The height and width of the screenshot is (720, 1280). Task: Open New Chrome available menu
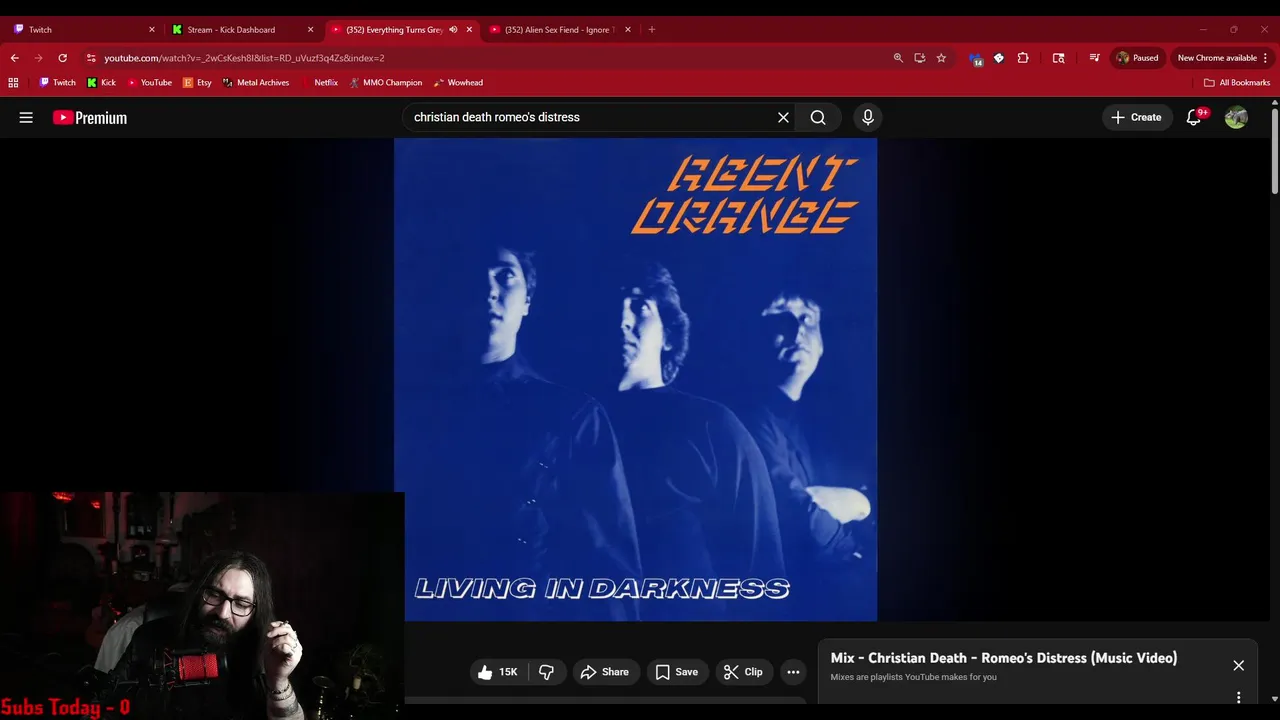pyautogui.click(x=1223, y=58)
